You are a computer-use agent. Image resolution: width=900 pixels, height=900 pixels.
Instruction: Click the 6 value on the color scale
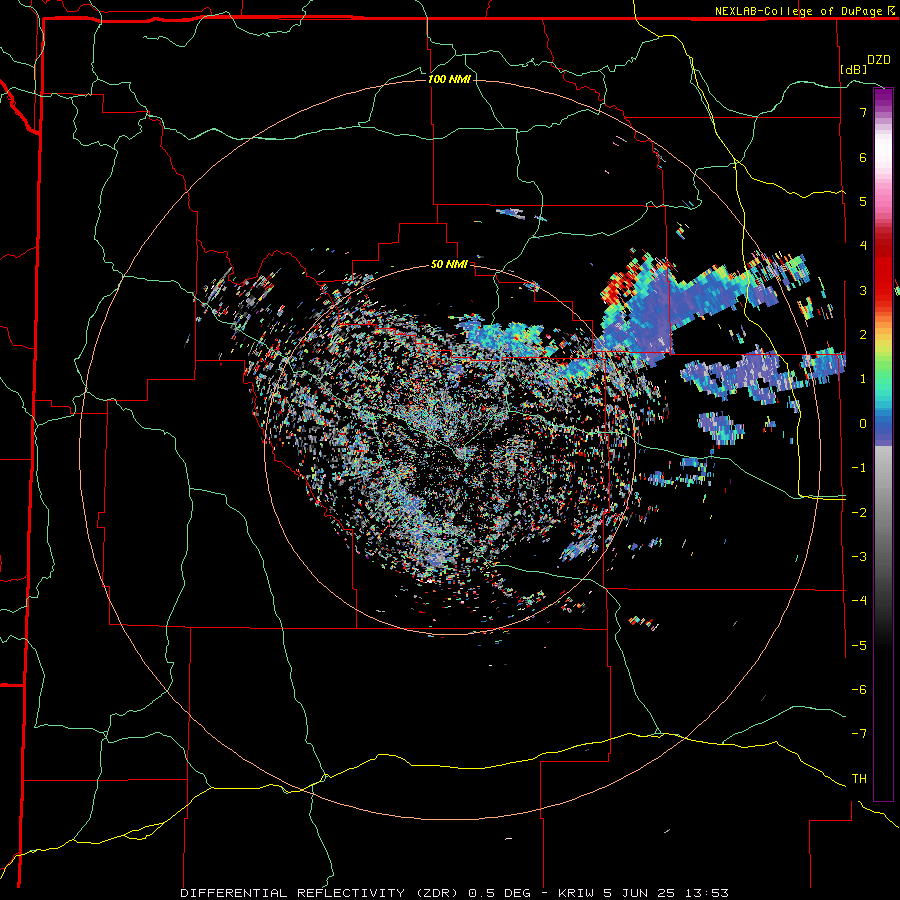[863, 157]
